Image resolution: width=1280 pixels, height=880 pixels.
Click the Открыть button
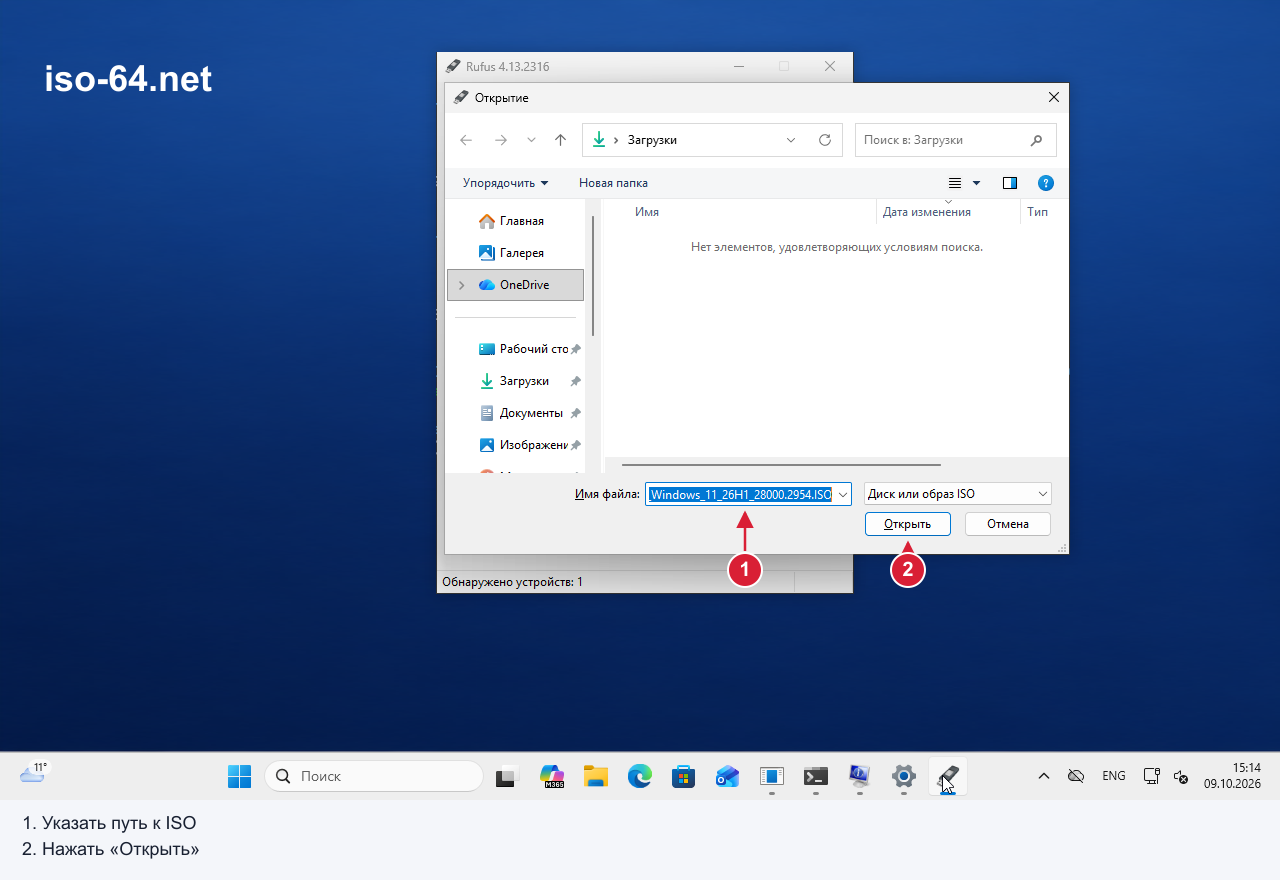click(x=907, y=524)
